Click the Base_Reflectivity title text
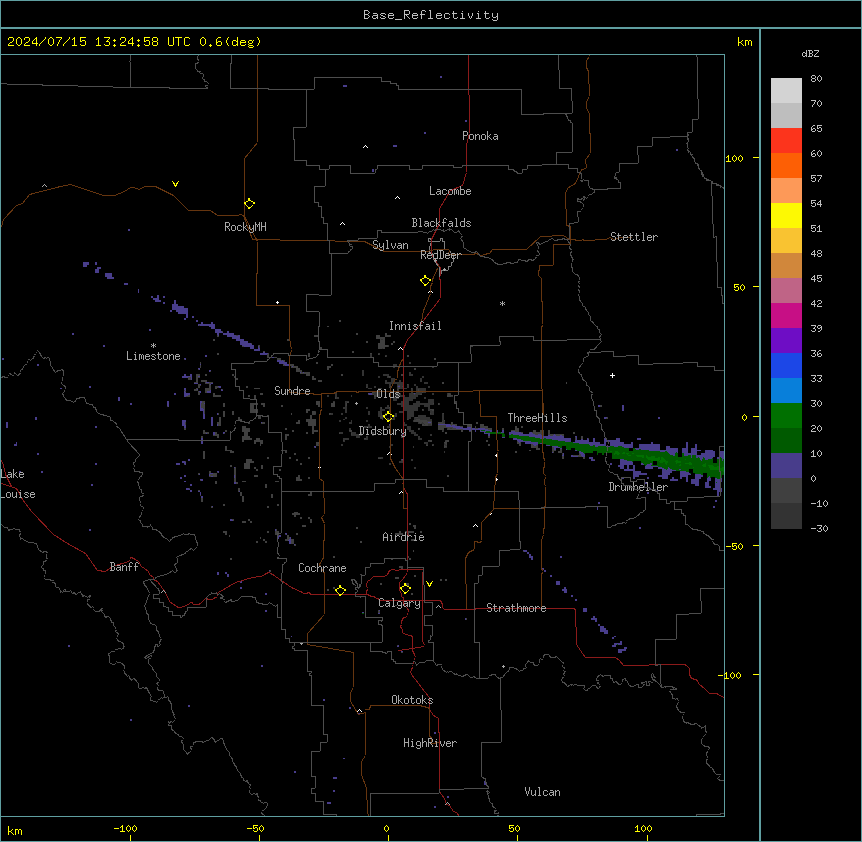 click(431, 15)
